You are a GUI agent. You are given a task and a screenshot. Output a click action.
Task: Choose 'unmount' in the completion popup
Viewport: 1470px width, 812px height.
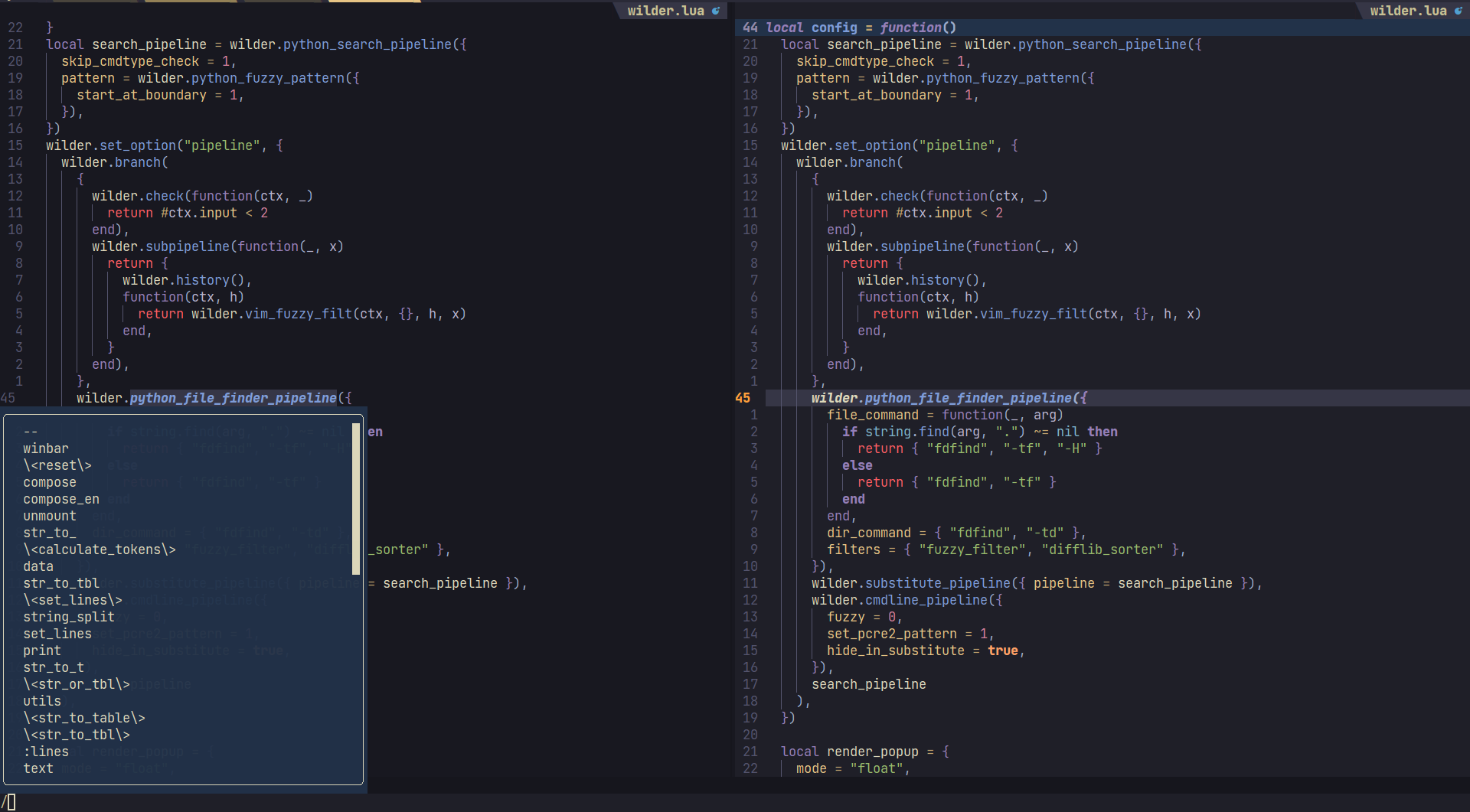50,516
